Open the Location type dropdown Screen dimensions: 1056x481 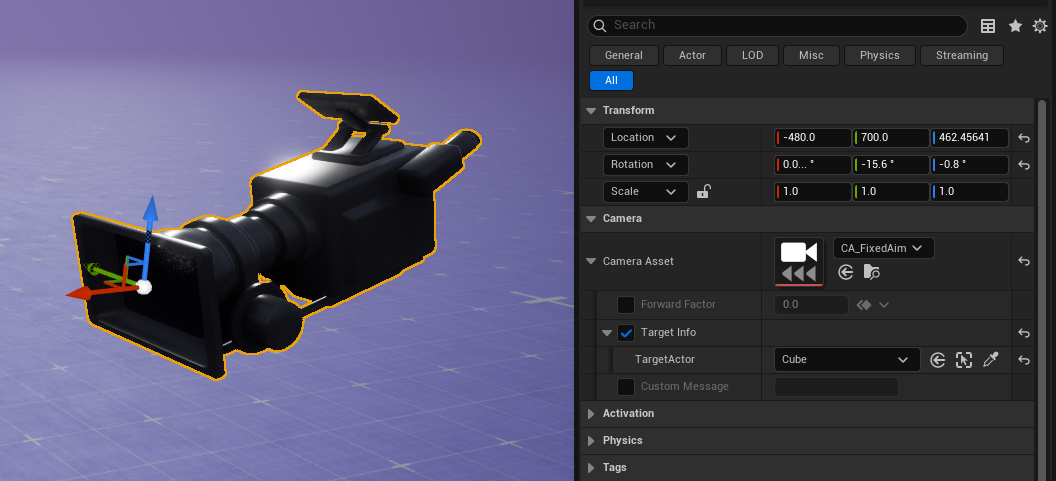645,138
